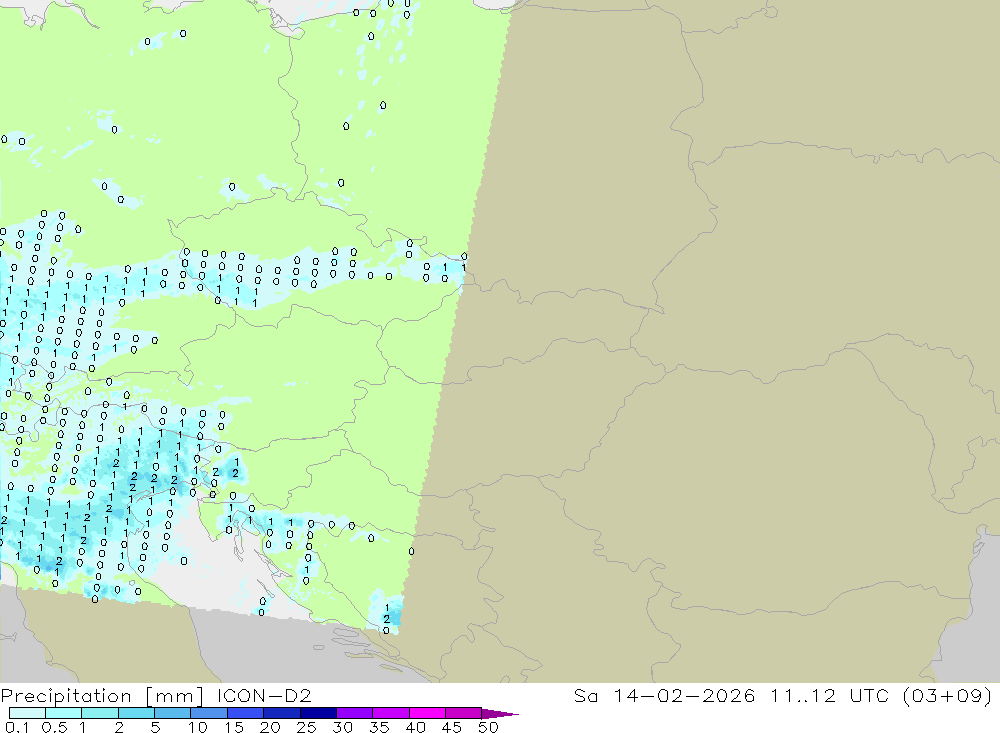
Task: Click the '35' legend tick label
Action: tap(379, 727)
